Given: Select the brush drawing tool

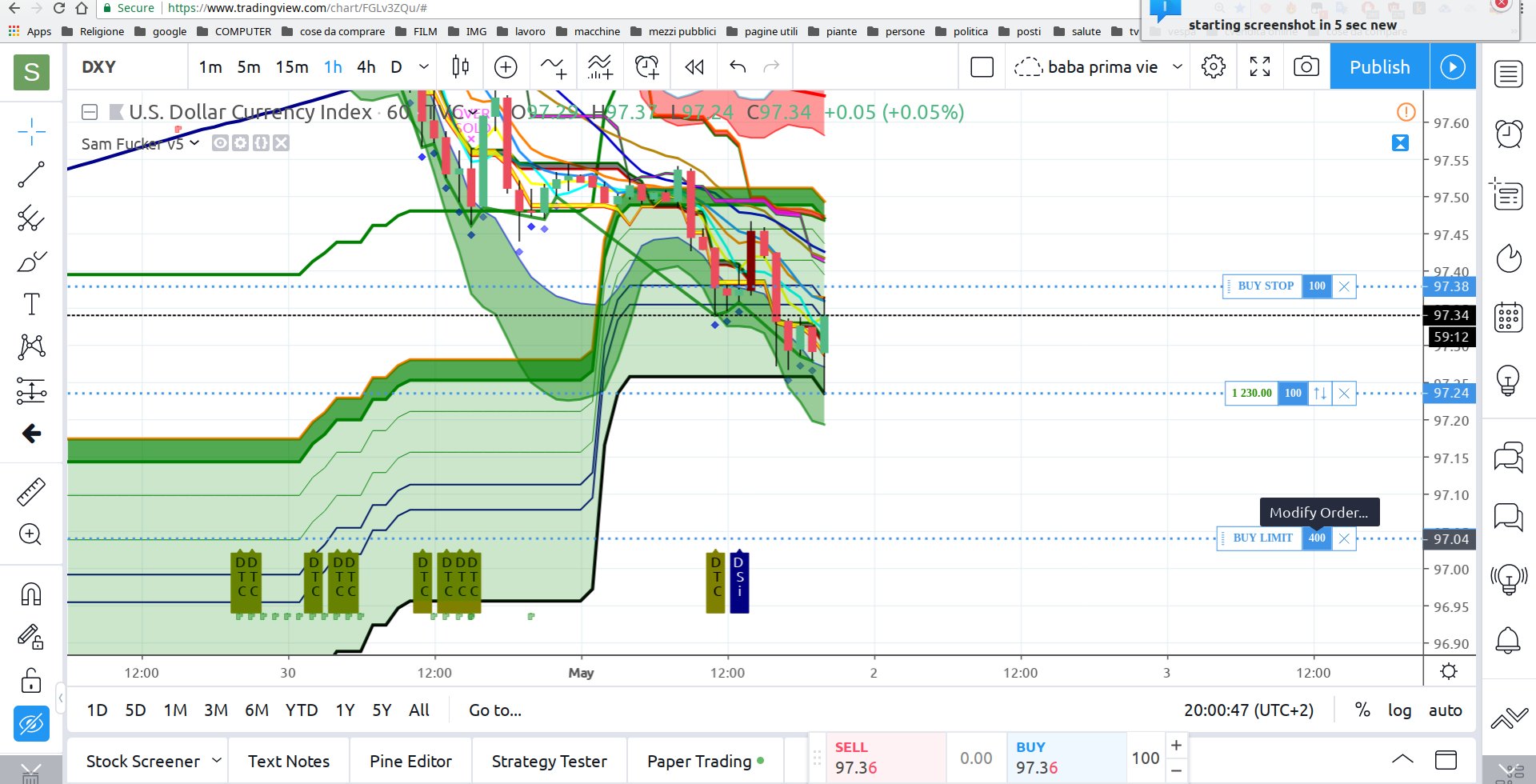Looking at the screenshot, I should coord(32,261).
